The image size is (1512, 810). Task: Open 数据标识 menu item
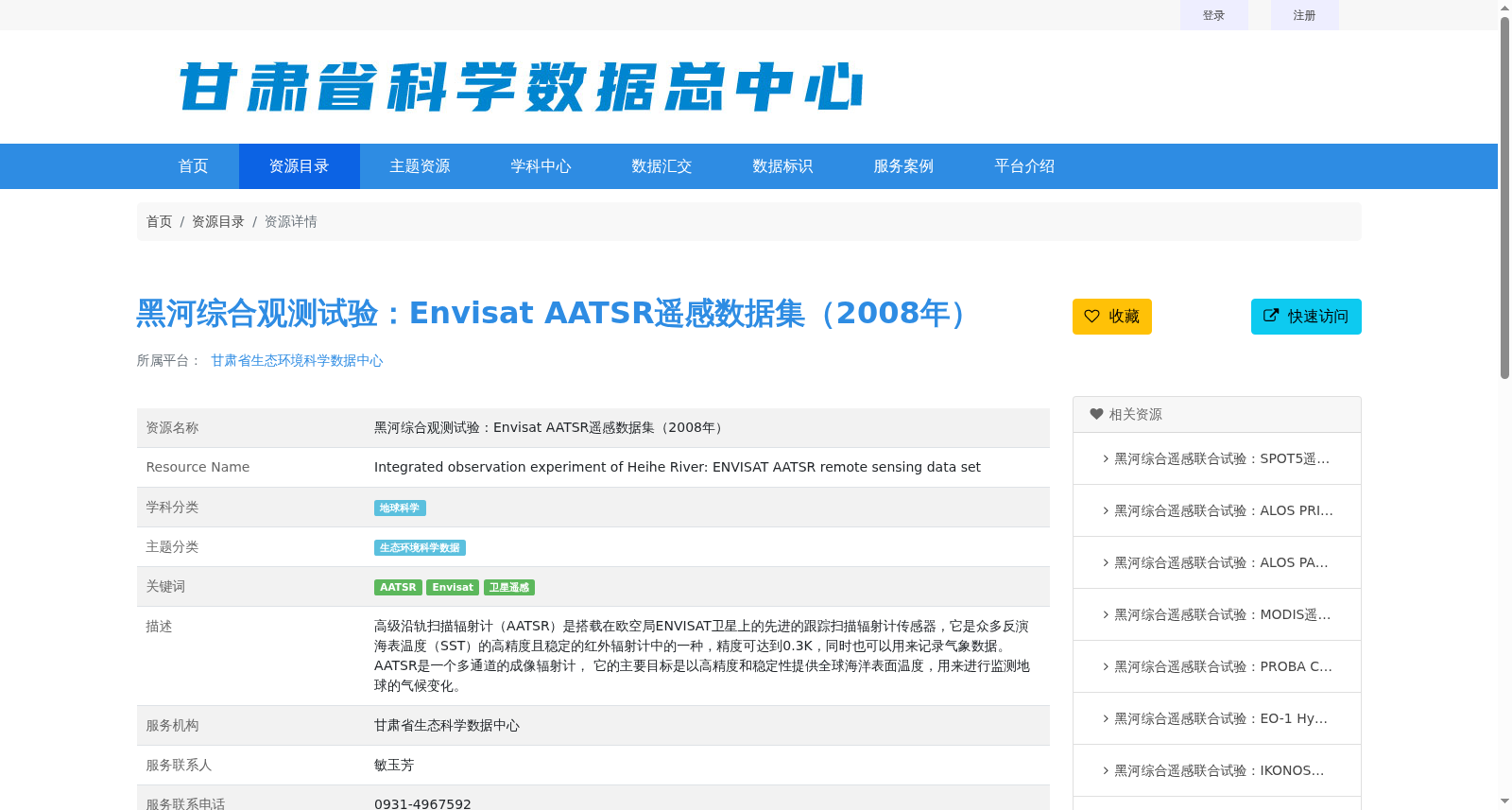click(x=783, y=166)
